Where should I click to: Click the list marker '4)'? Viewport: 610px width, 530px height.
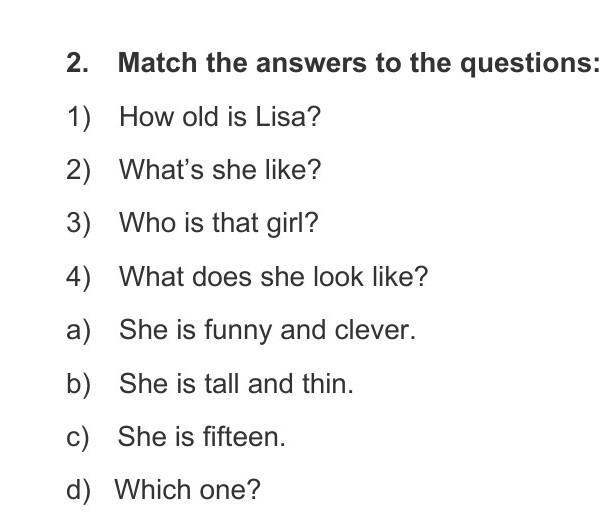click(x=79, y=276)
